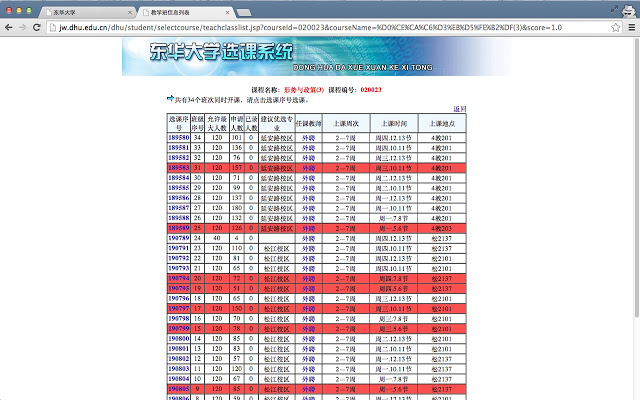Image resolution: width=640 pixels, height=400 pixels.
Task: Open teacher 外聘 link in row 190797
Action: pyautogui.click(x=309, y=309)
